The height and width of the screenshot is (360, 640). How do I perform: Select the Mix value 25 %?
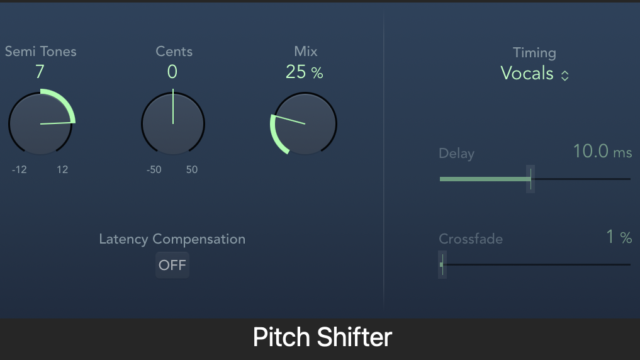tap(304, 72)
